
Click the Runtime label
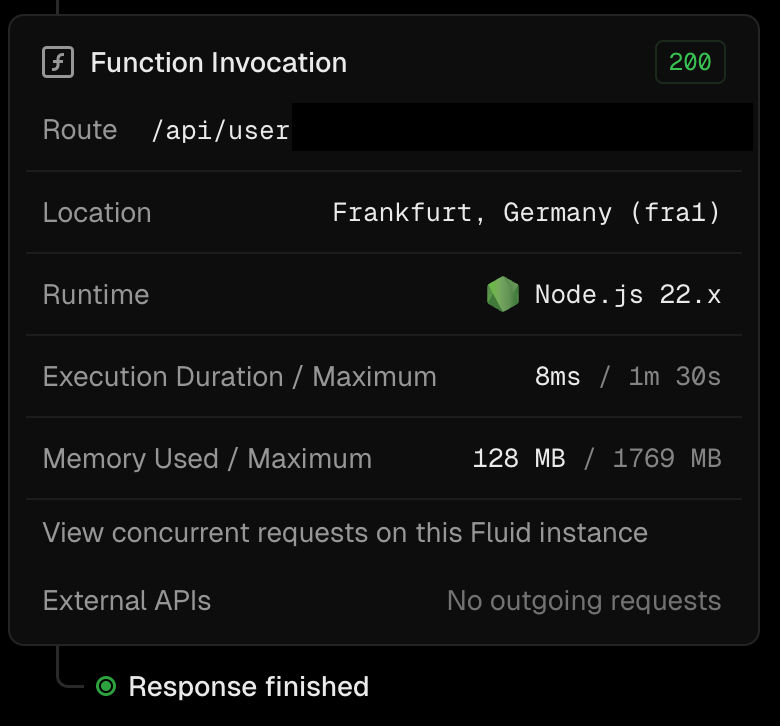pos(96,295)
